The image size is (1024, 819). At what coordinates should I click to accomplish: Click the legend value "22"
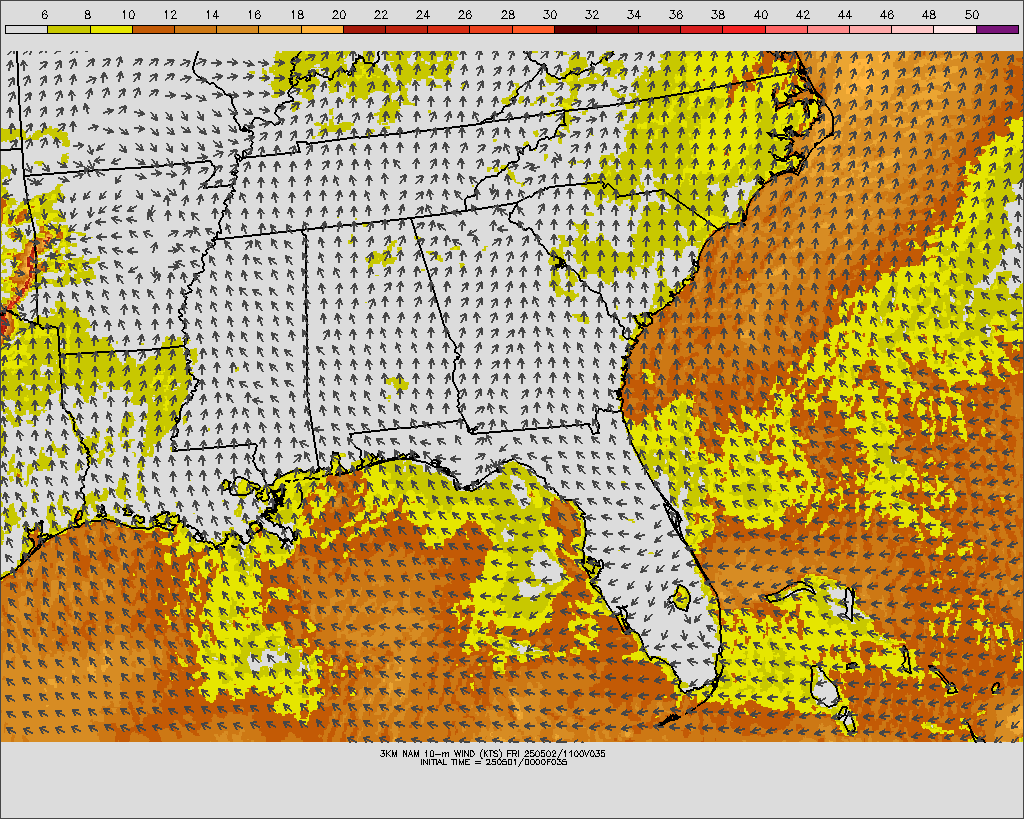pyautogui.click(x=381, y=14)
